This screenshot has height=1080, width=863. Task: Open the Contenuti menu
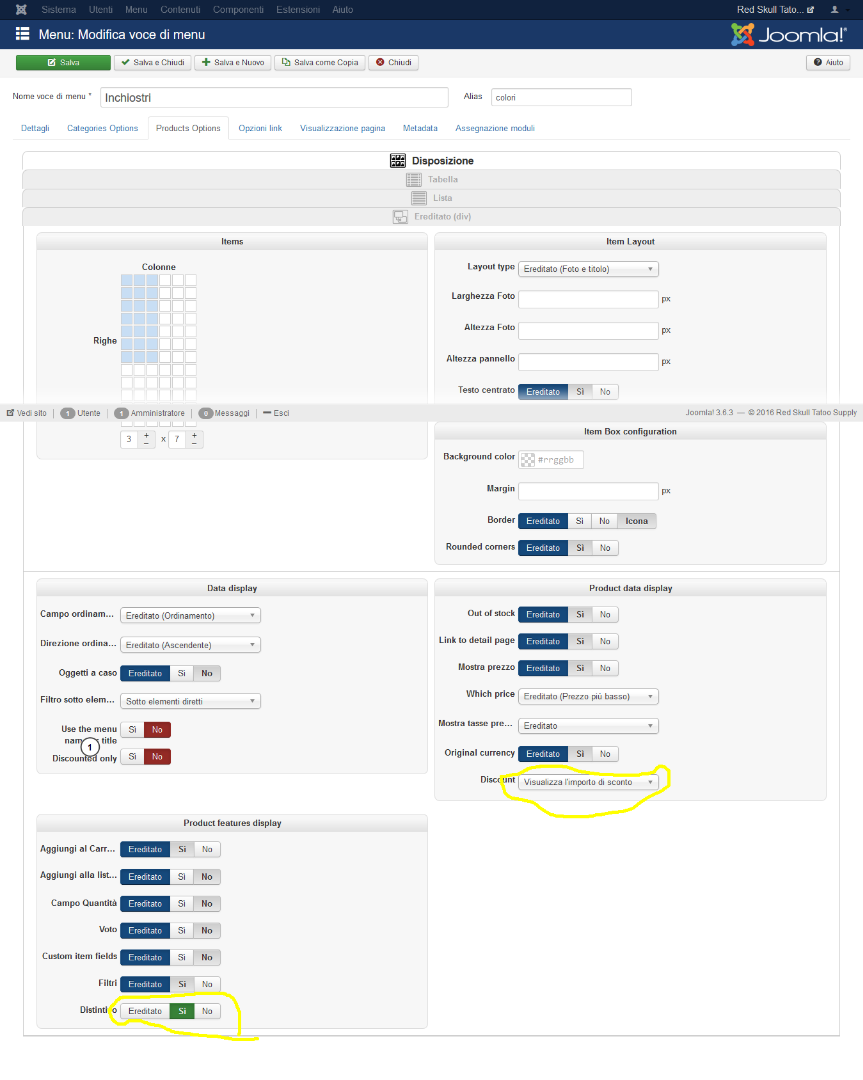[180, 10]
